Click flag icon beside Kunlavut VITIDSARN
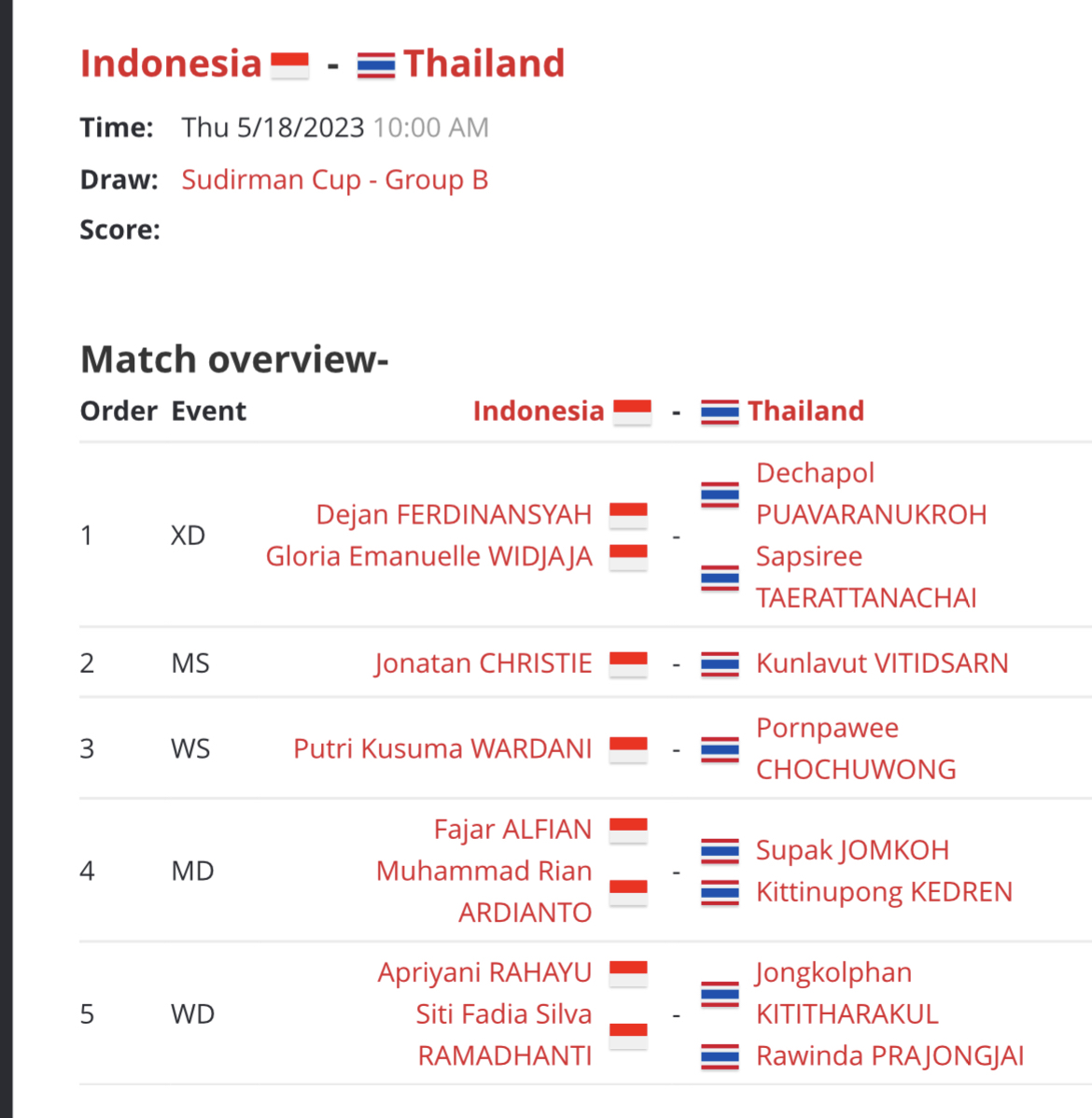 720,664
